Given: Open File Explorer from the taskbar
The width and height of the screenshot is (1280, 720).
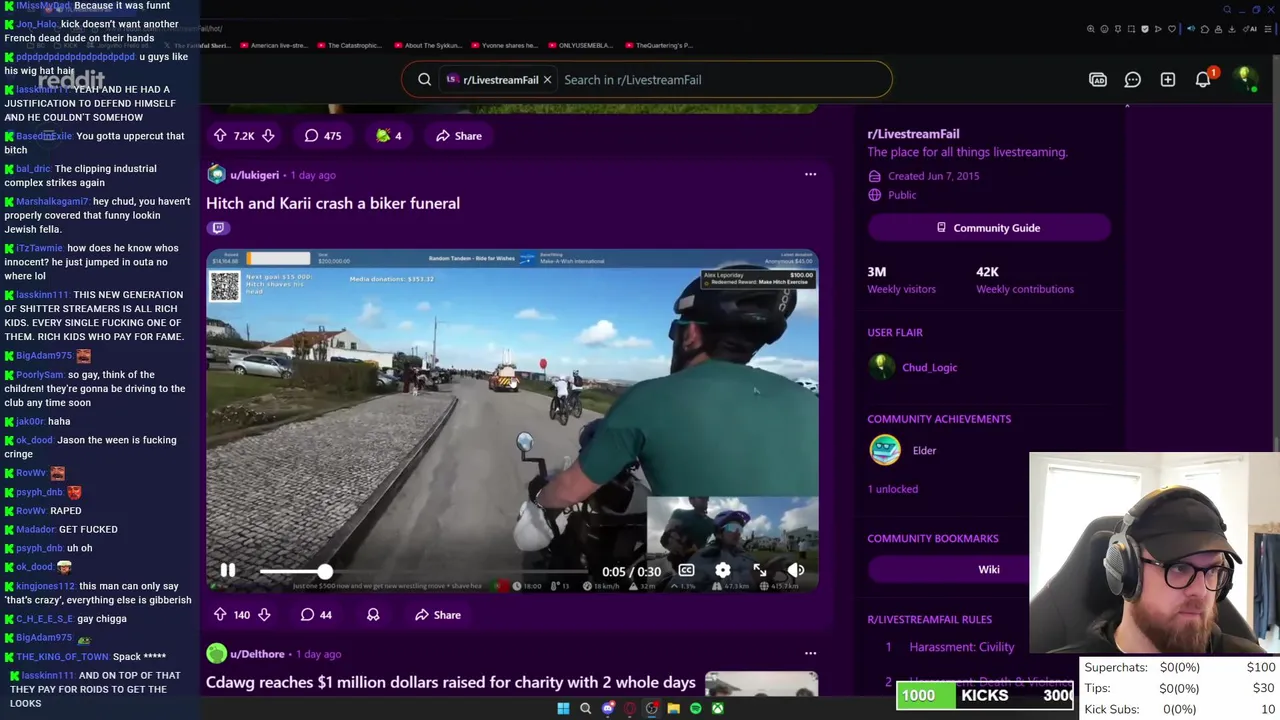Looking at the screenshot, I should coord(673,709).
